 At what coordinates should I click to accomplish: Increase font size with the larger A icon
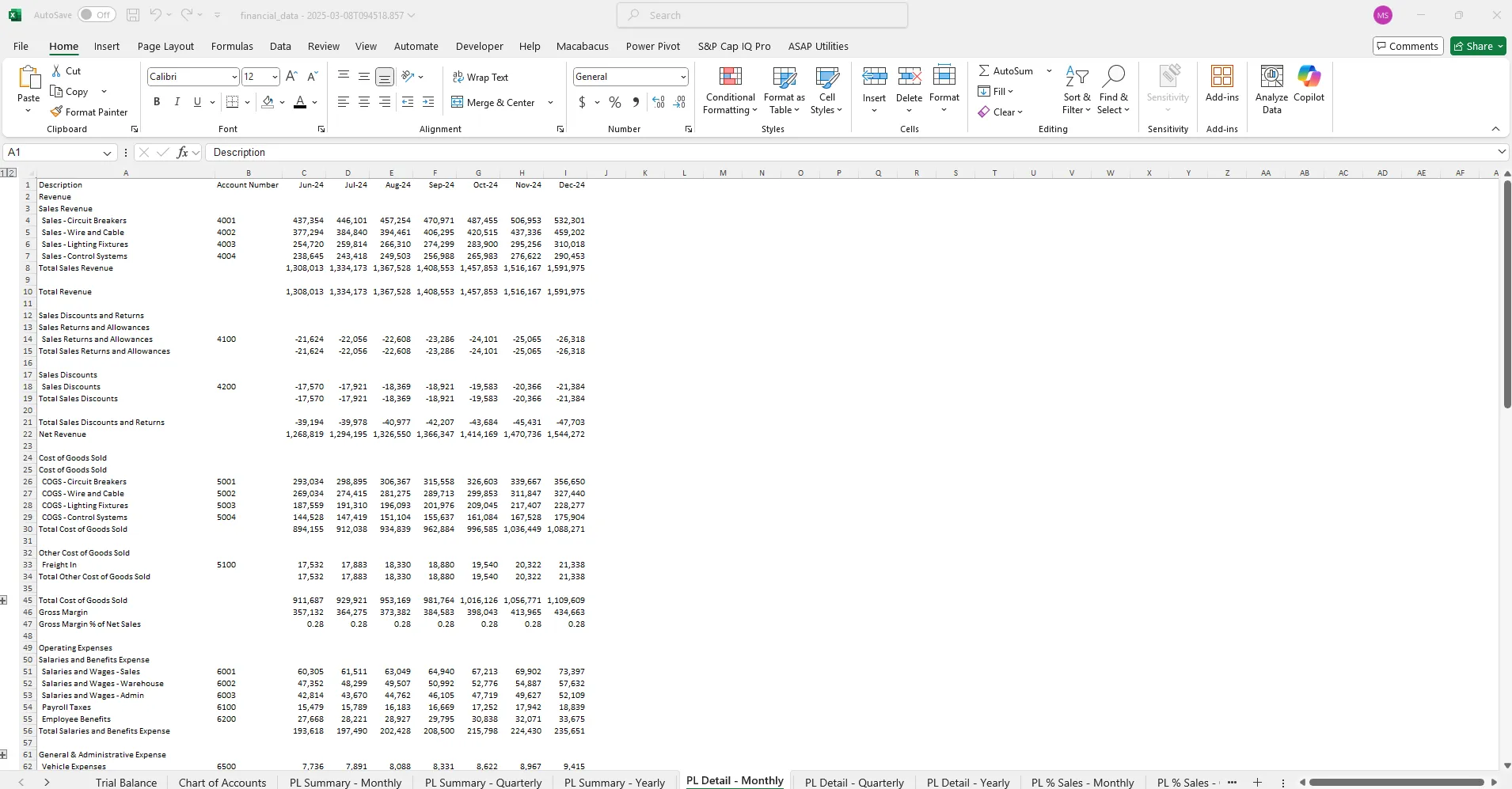coord(291,77)
